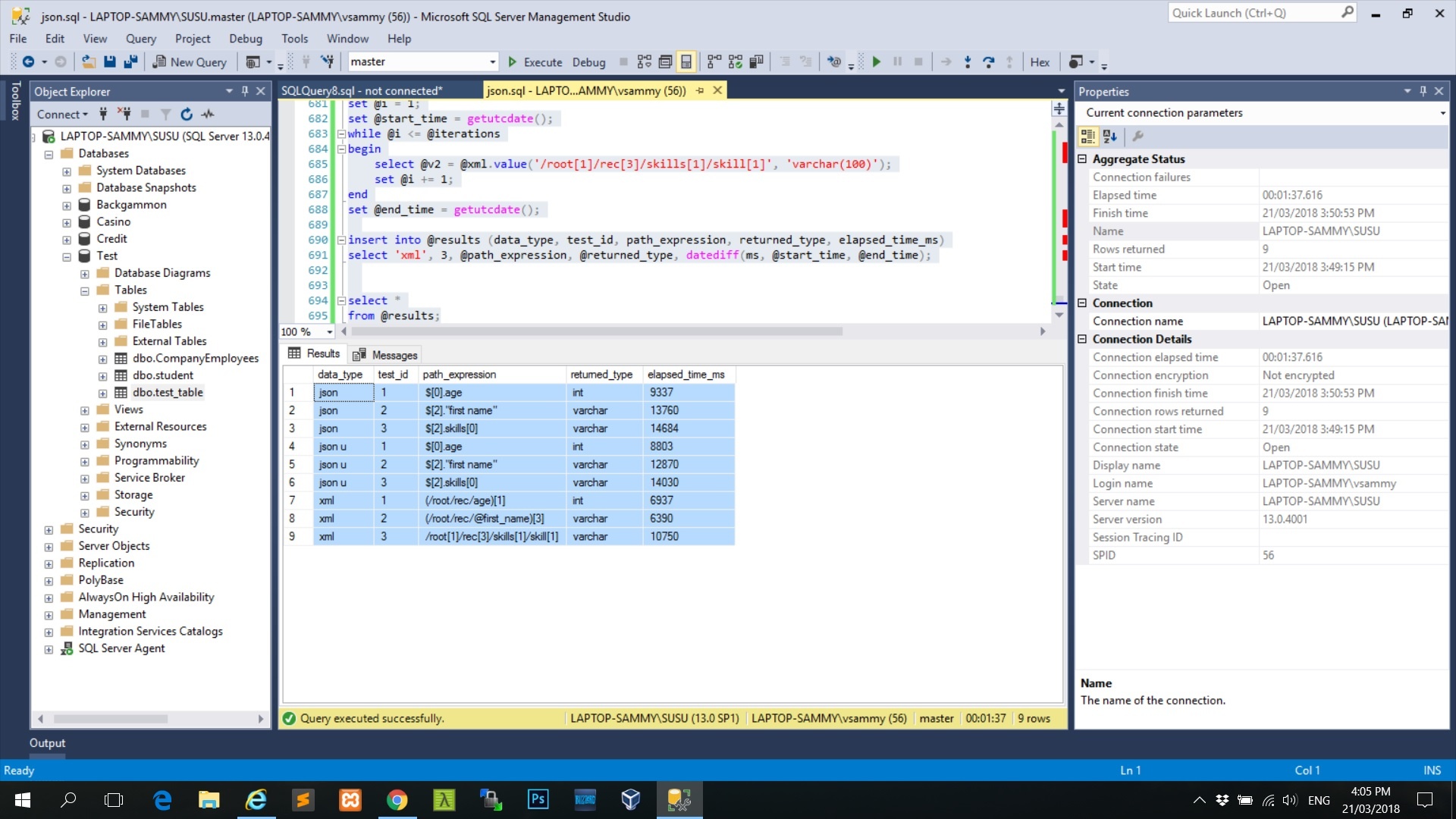The width and height of the screenshot is (1456, 819).
Task: Click the query options icon
Action: point(665,62)
